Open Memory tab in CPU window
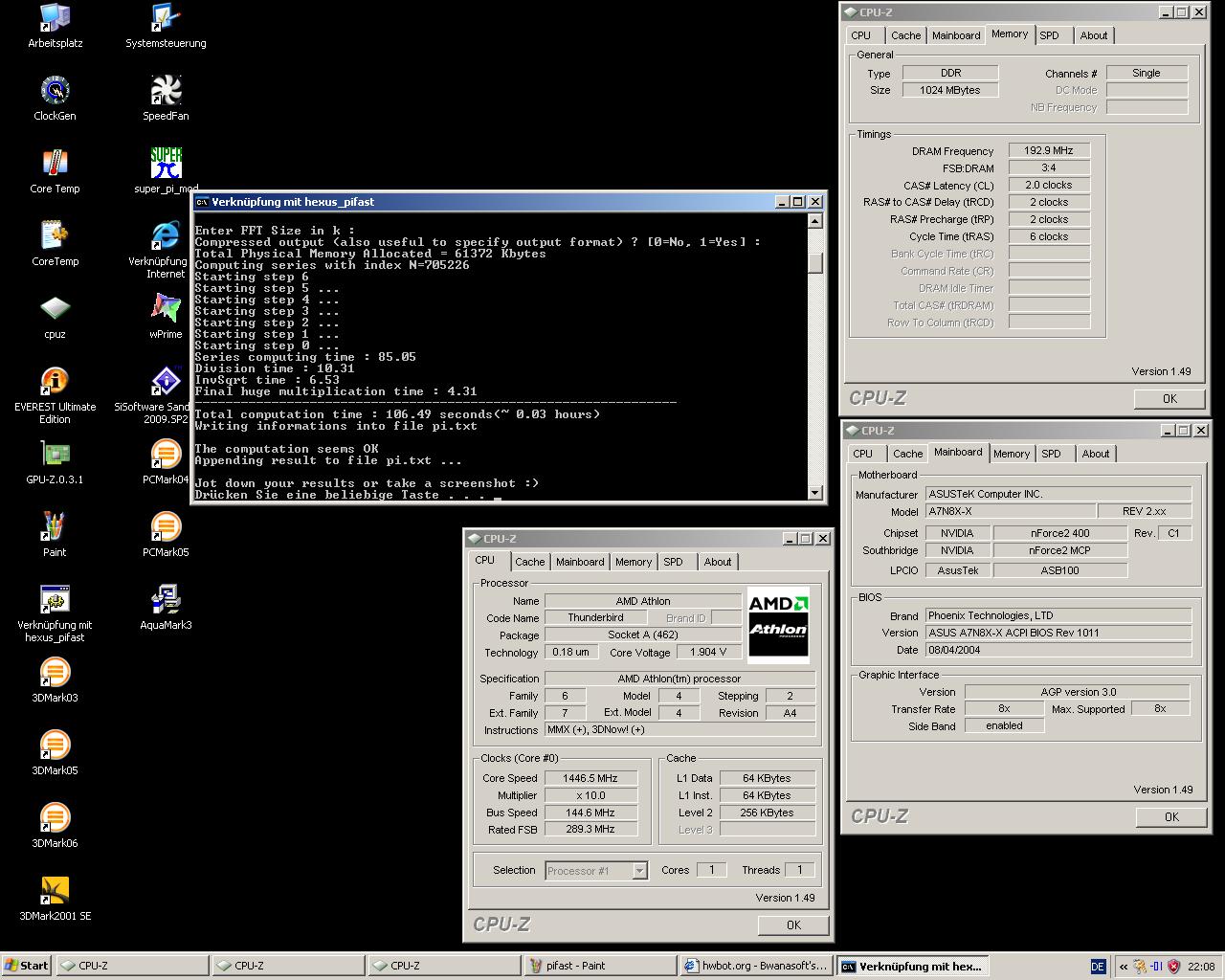The width and height of the screenshot is (1225, 980). (634, 563)
